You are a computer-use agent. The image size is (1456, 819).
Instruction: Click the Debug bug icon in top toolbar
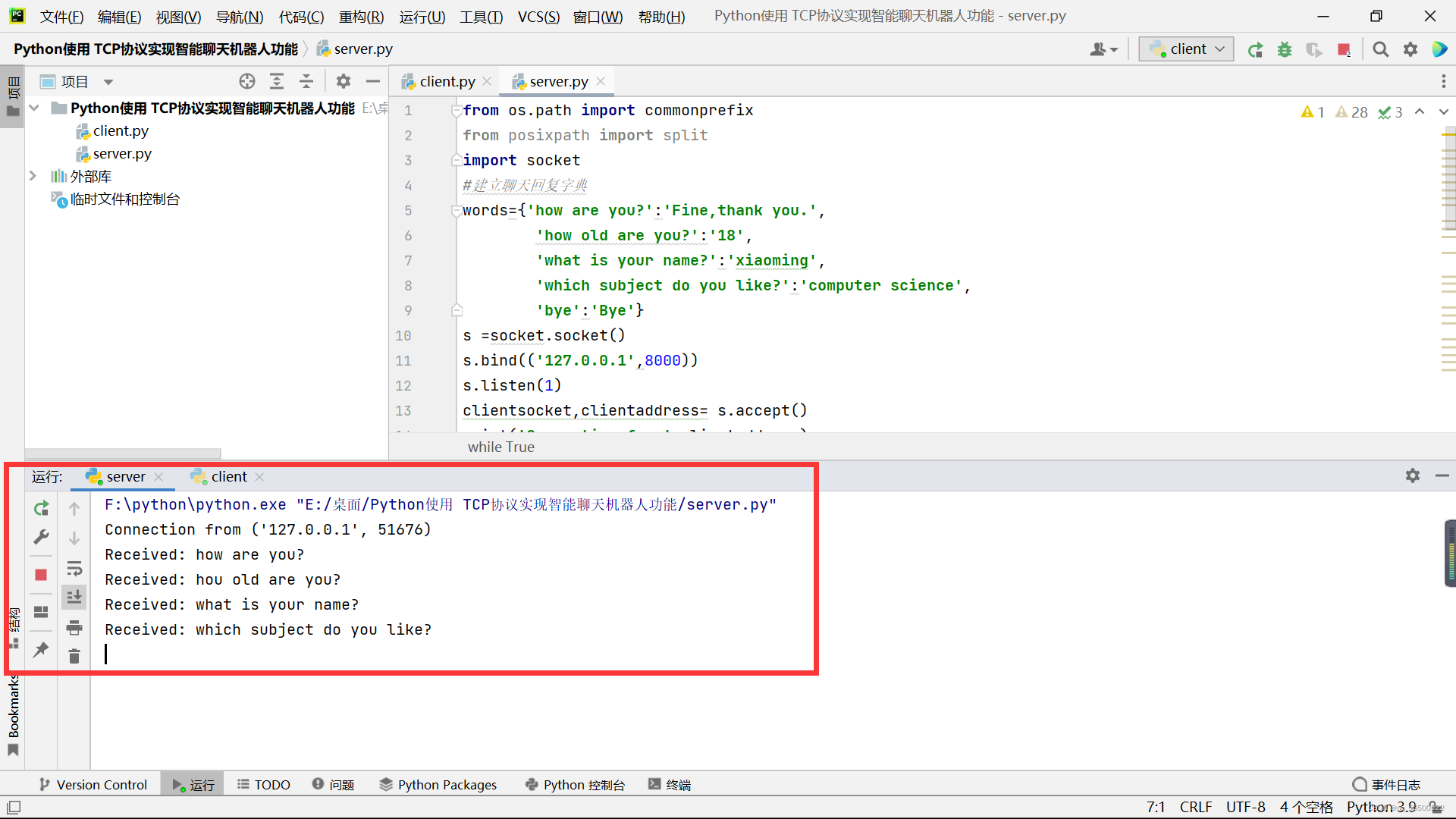tap(1285, 49)
